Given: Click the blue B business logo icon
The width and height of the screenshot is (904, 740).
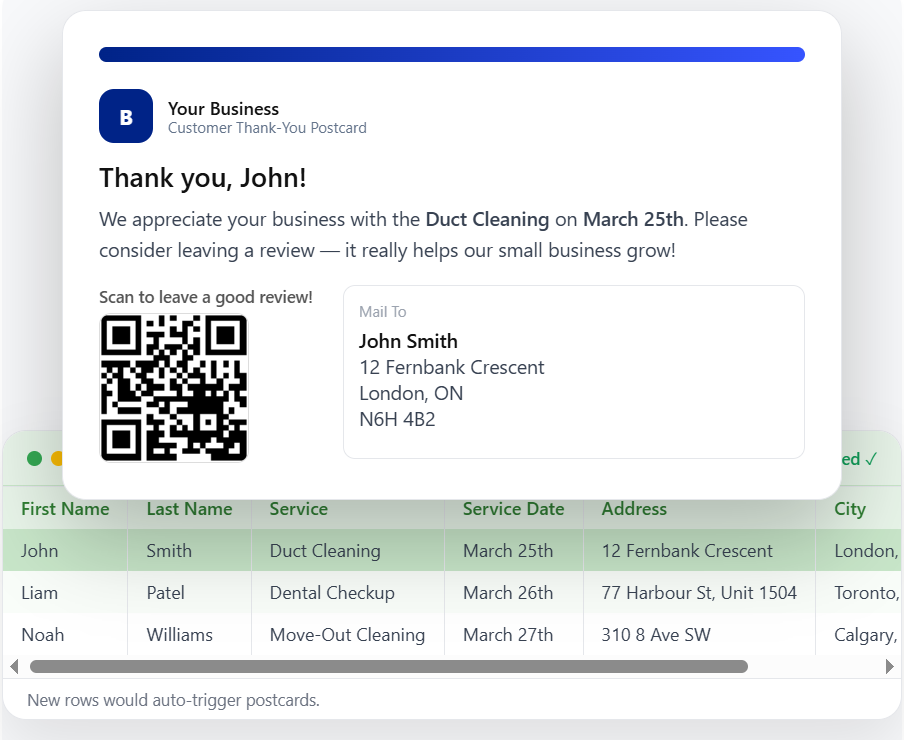Looking at the screenshot, I should coord(125,116).
